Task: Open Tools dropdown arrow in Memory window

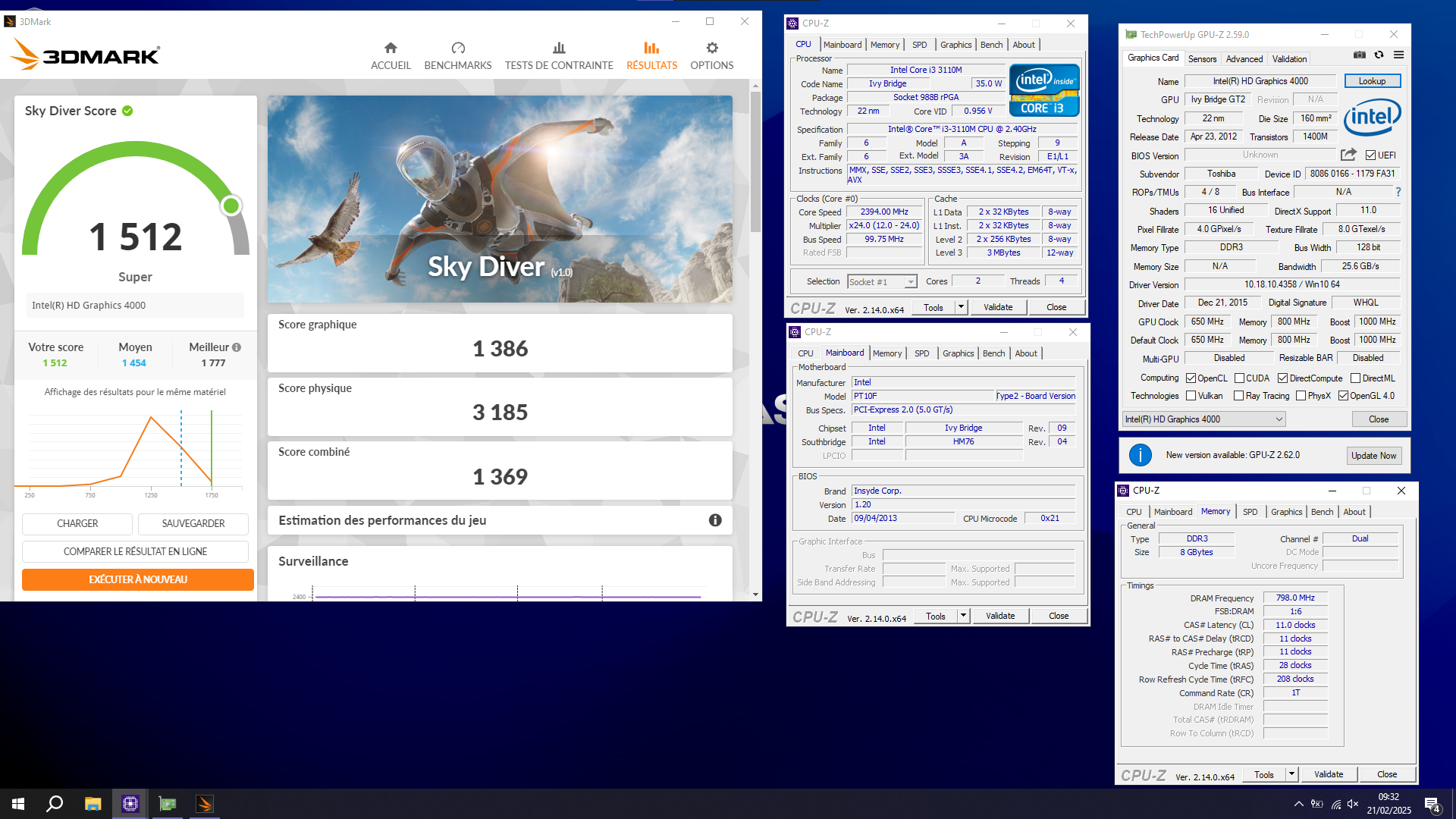Action: pyautogui.click(x=1291, y=774)
